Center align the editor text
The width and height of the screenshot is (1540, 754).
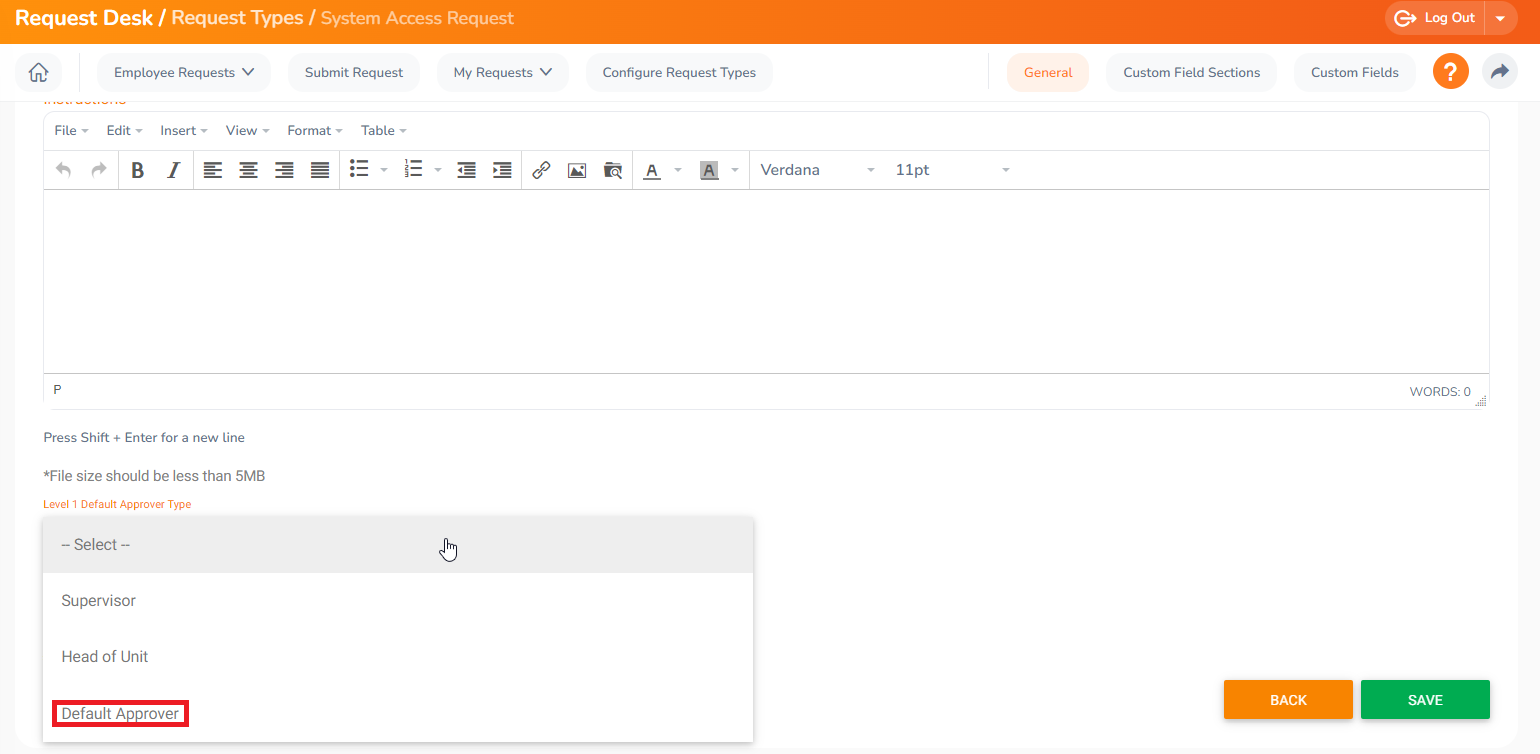[248, 170]
